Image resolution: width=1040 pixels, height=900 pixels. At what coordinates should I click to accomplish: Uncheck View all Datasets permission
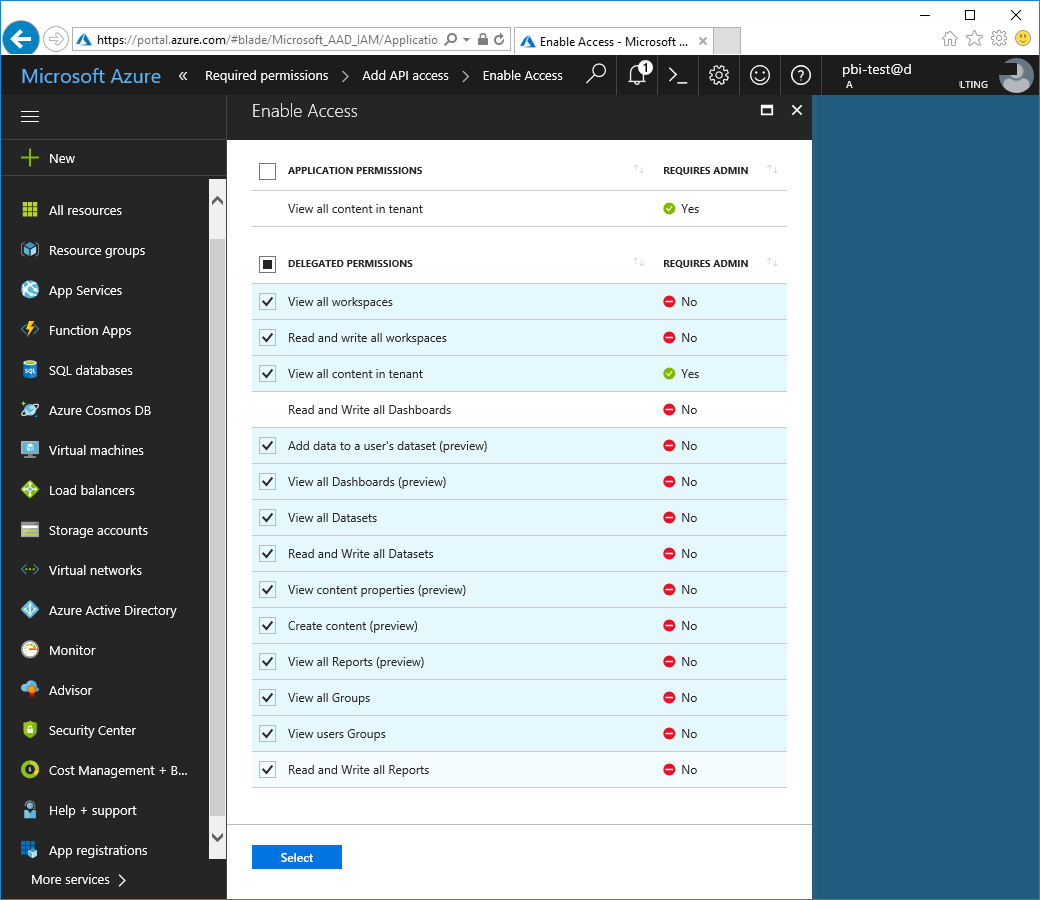[267, 517]
